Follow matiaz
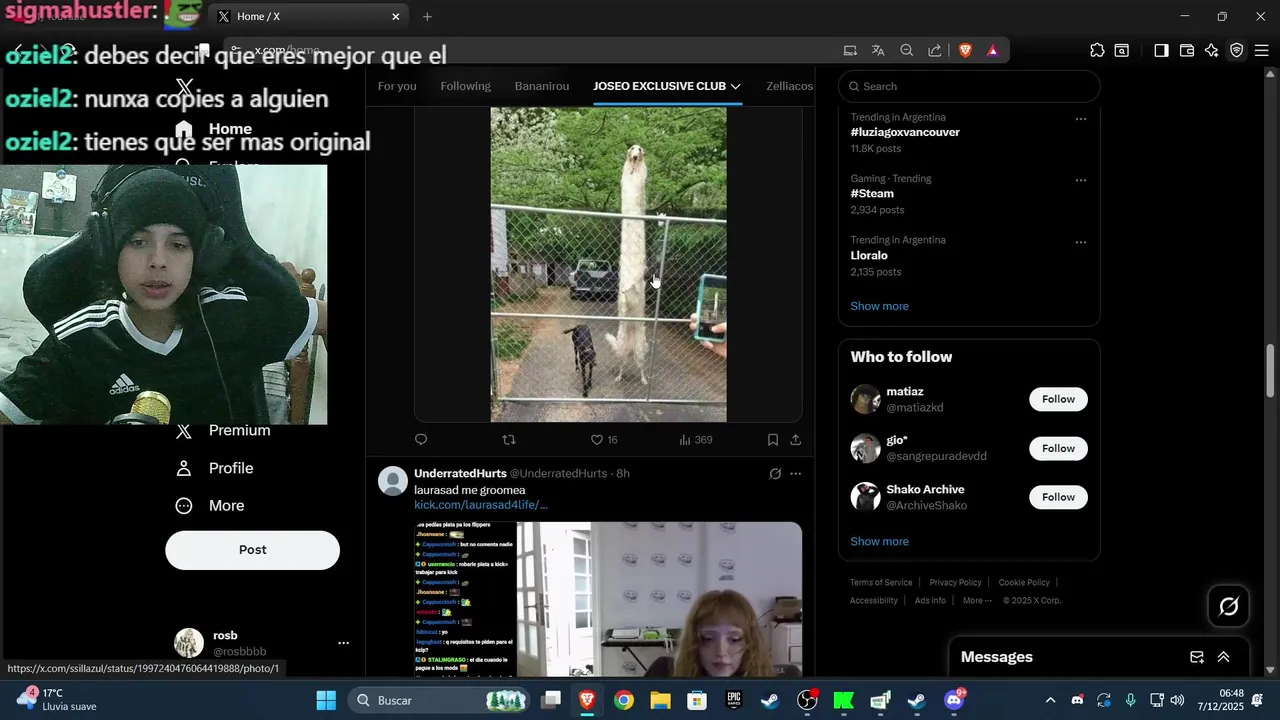This screenshot has width=1280, height=720. (1058, 399)
